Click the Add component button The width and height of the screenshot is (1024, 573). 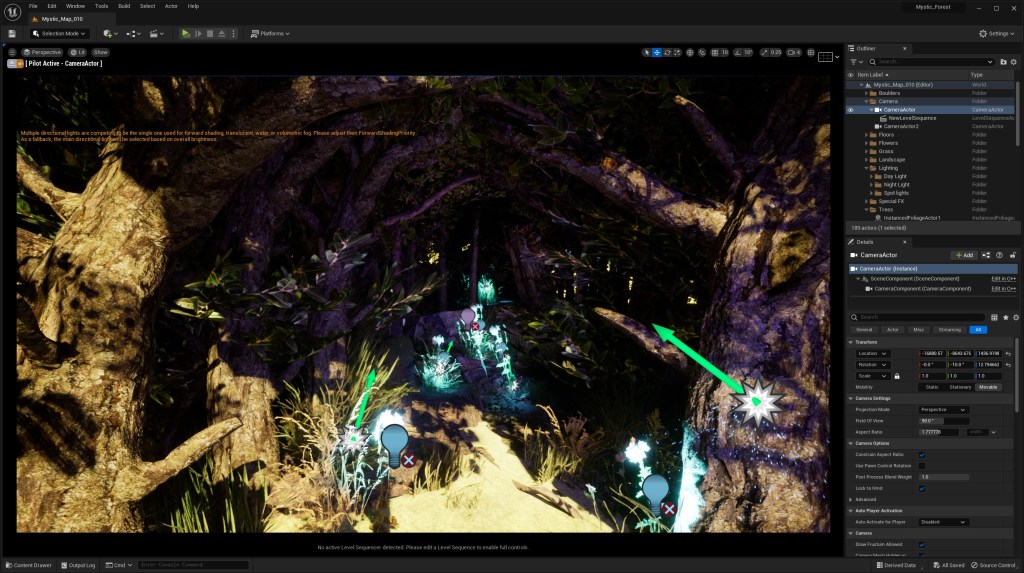tap(963, 255)
